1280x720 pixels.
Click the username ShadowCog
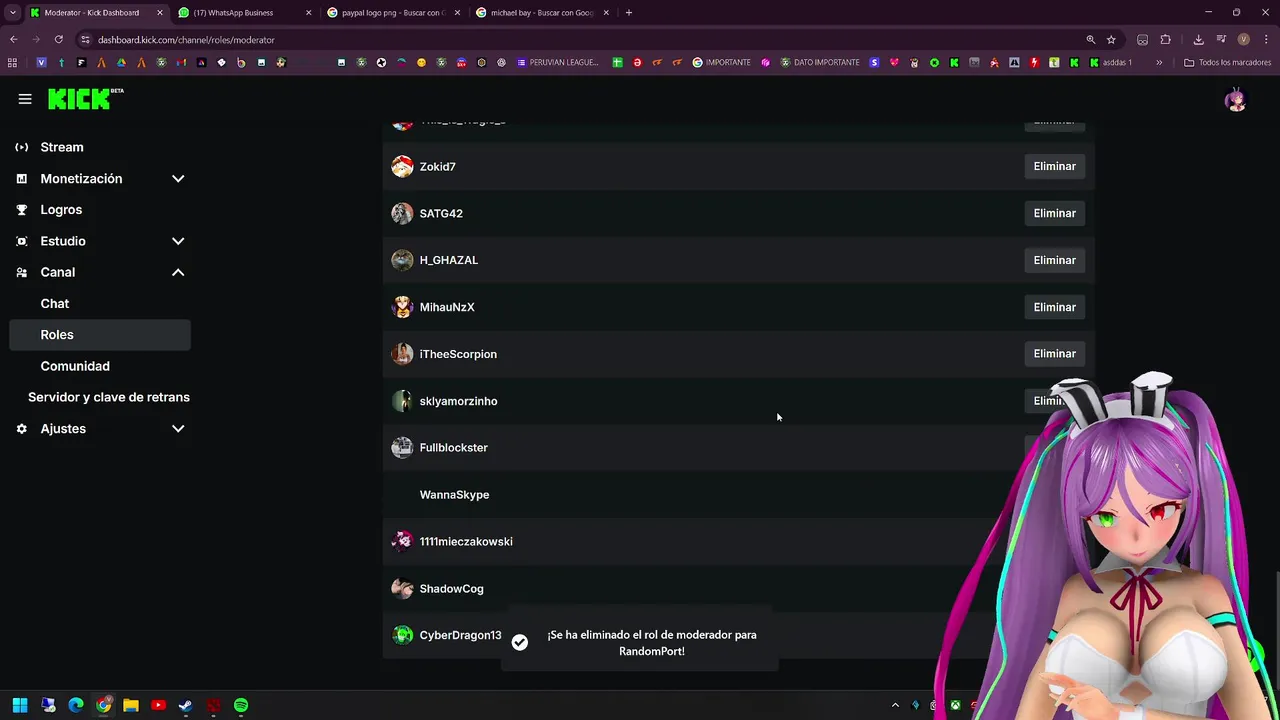coord(452,589)
